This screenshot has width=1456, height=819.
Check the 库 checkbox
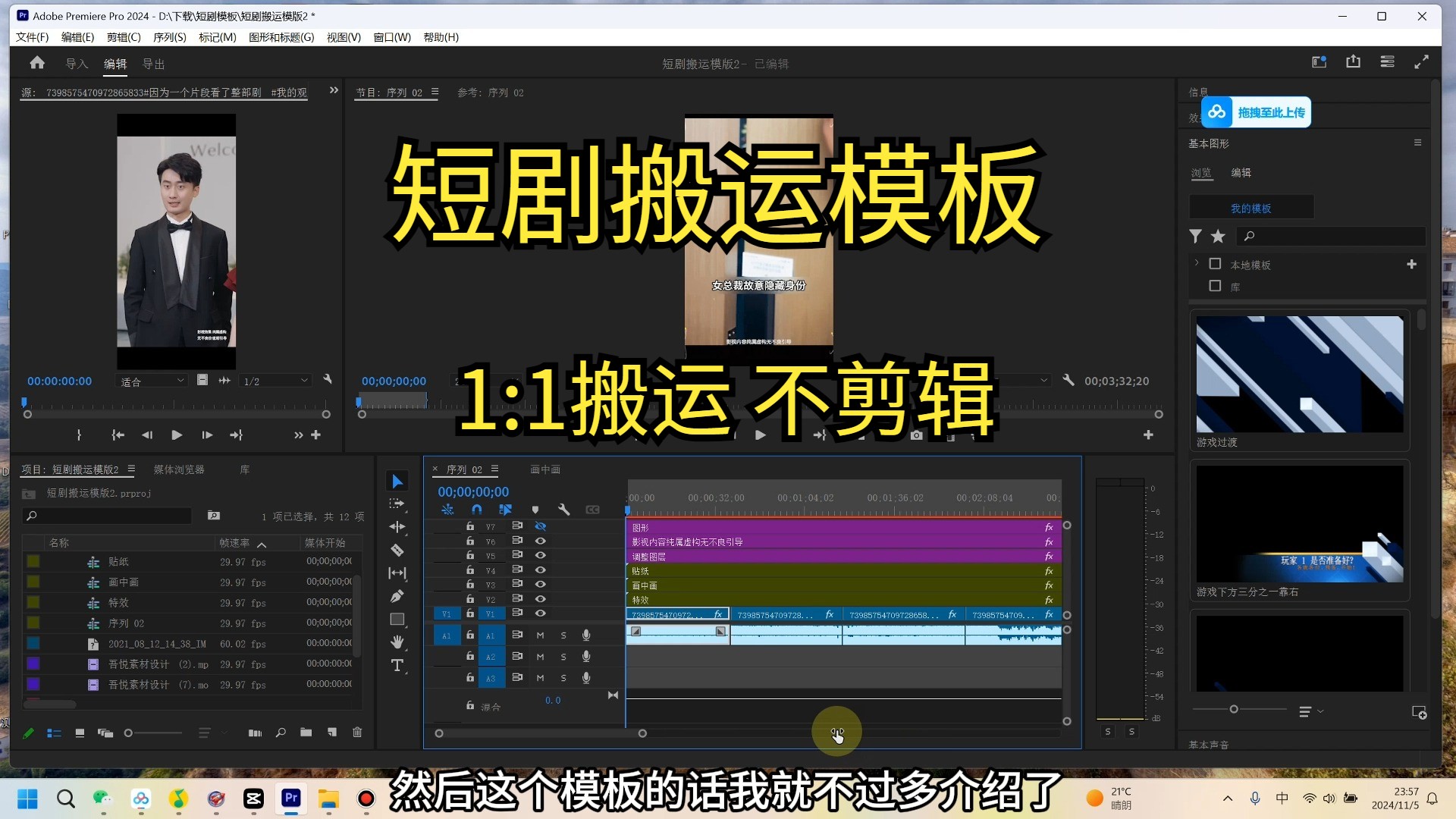click(x=1215, y=286)
